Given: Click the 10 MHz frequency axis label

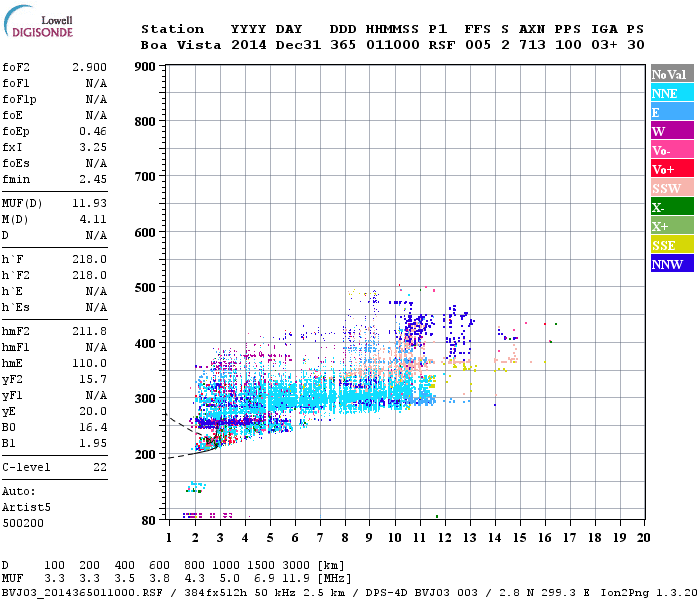Looking at the screenshot, I should 395,538.
